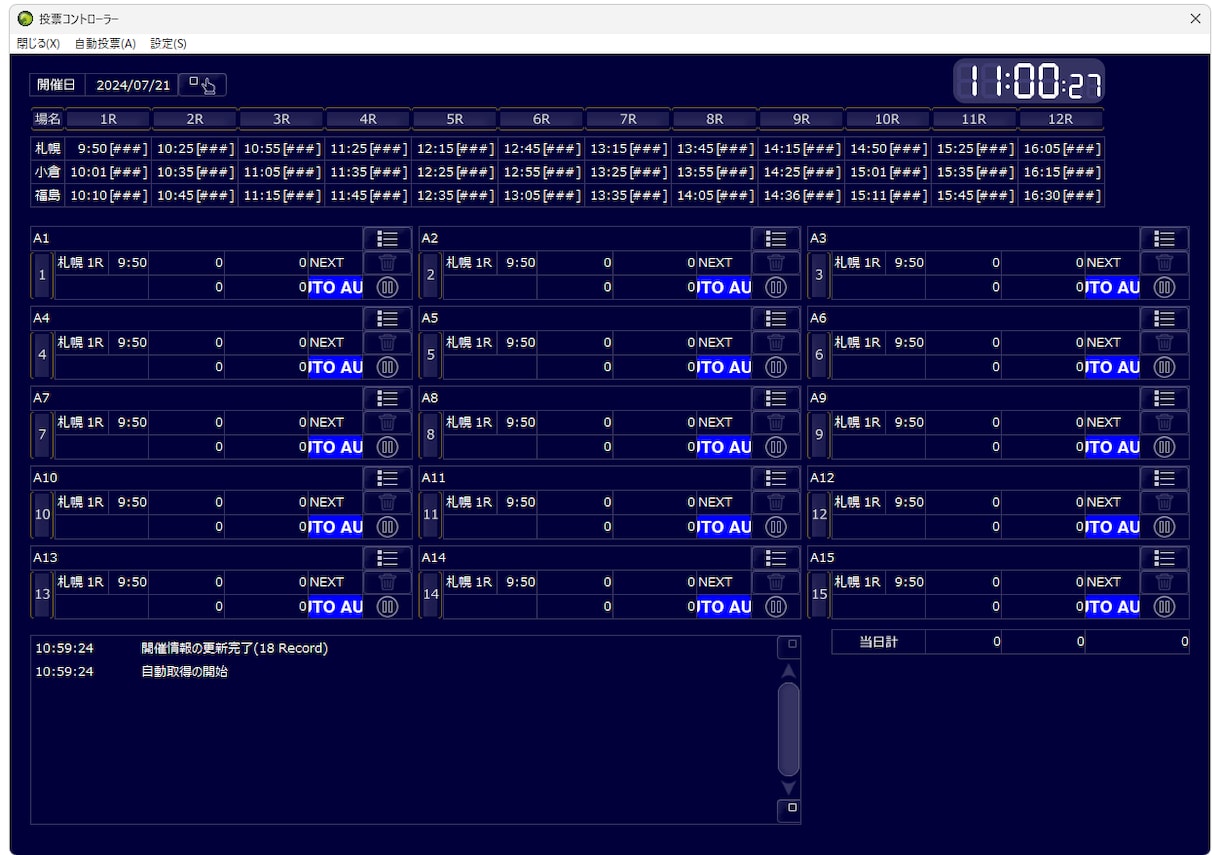The image size is (1220, 855).
Task: Select the 札幌 1R cell showing 9:50
Action: point(108,149)
